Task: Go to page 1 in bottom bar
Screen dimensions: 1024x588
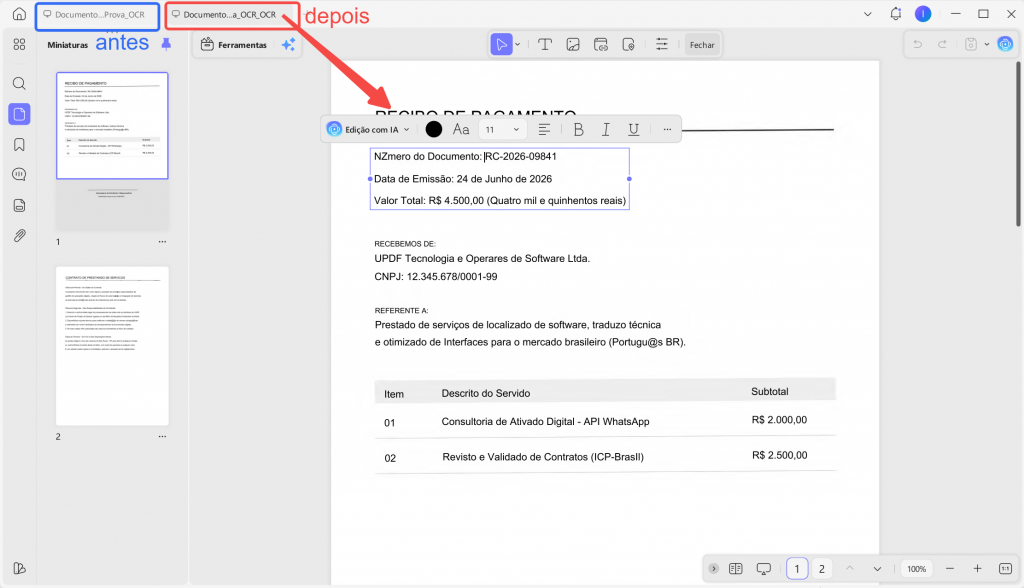Action: click(797, 569)
